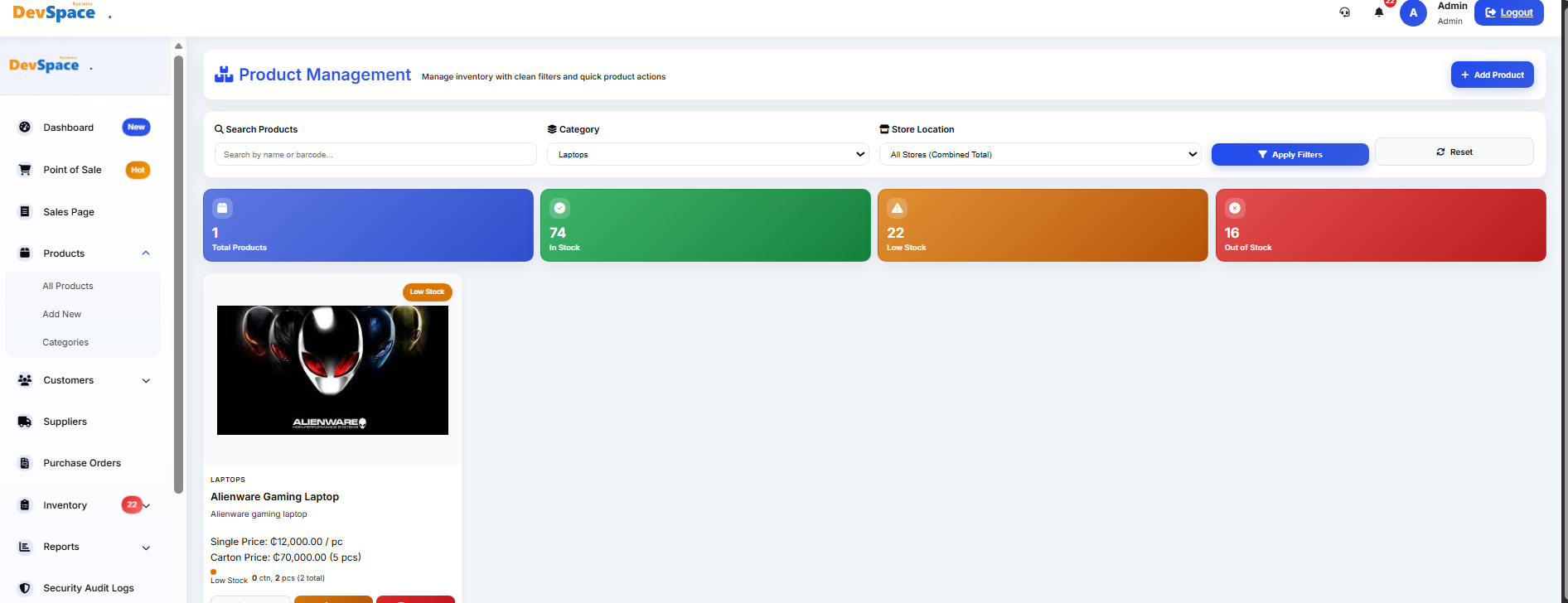This screenshot has width=1568, height=603.
Task: Click the Point of Sale cart icon
Action: pos(25,170)
